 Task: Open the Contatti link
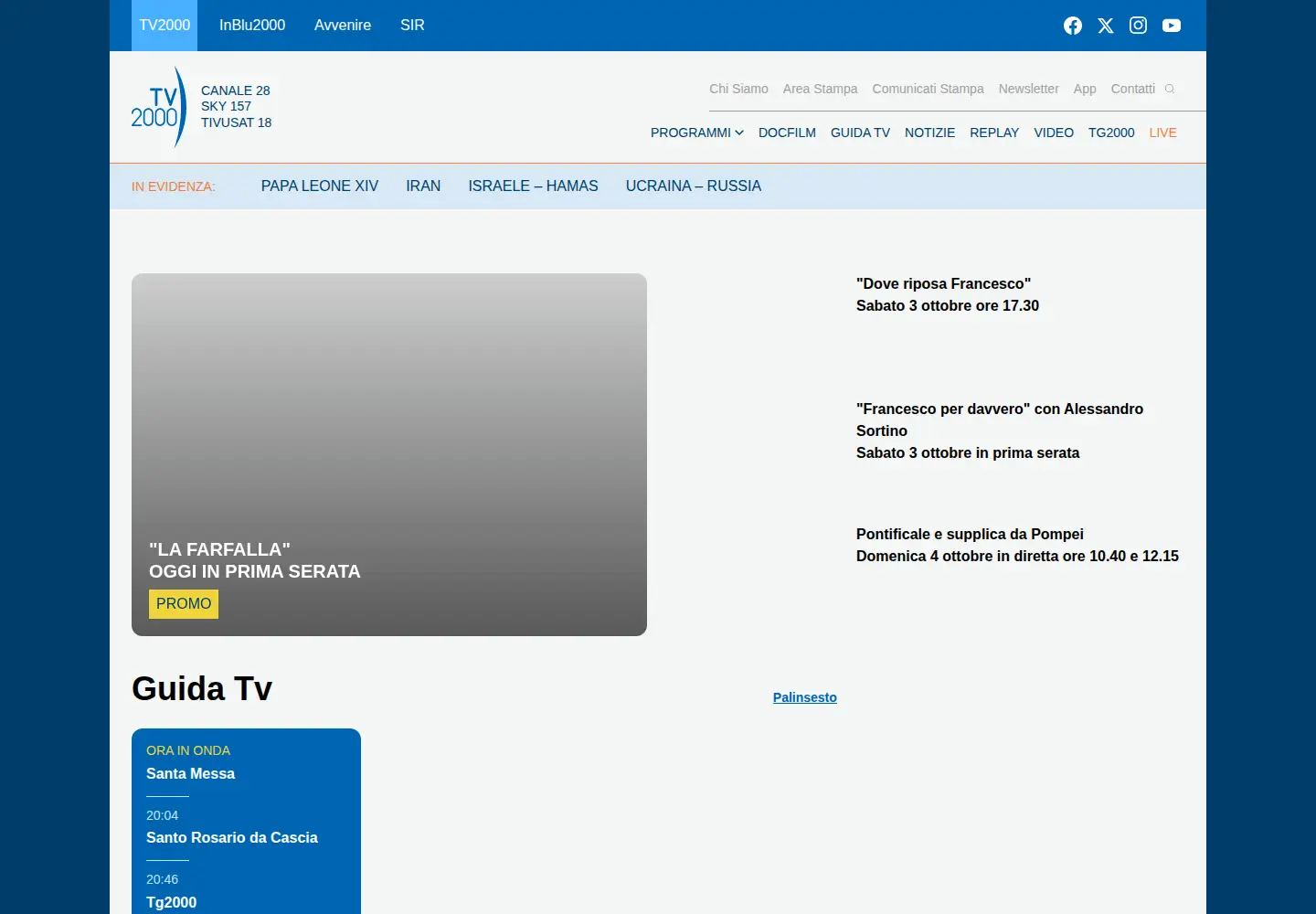(x=1132, y=89)
